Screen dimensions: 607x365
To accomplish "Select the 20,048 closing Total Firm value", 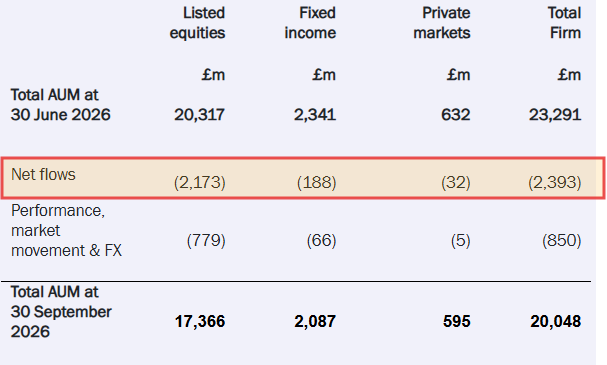I will pyautogui.click(x=556, y=321).
